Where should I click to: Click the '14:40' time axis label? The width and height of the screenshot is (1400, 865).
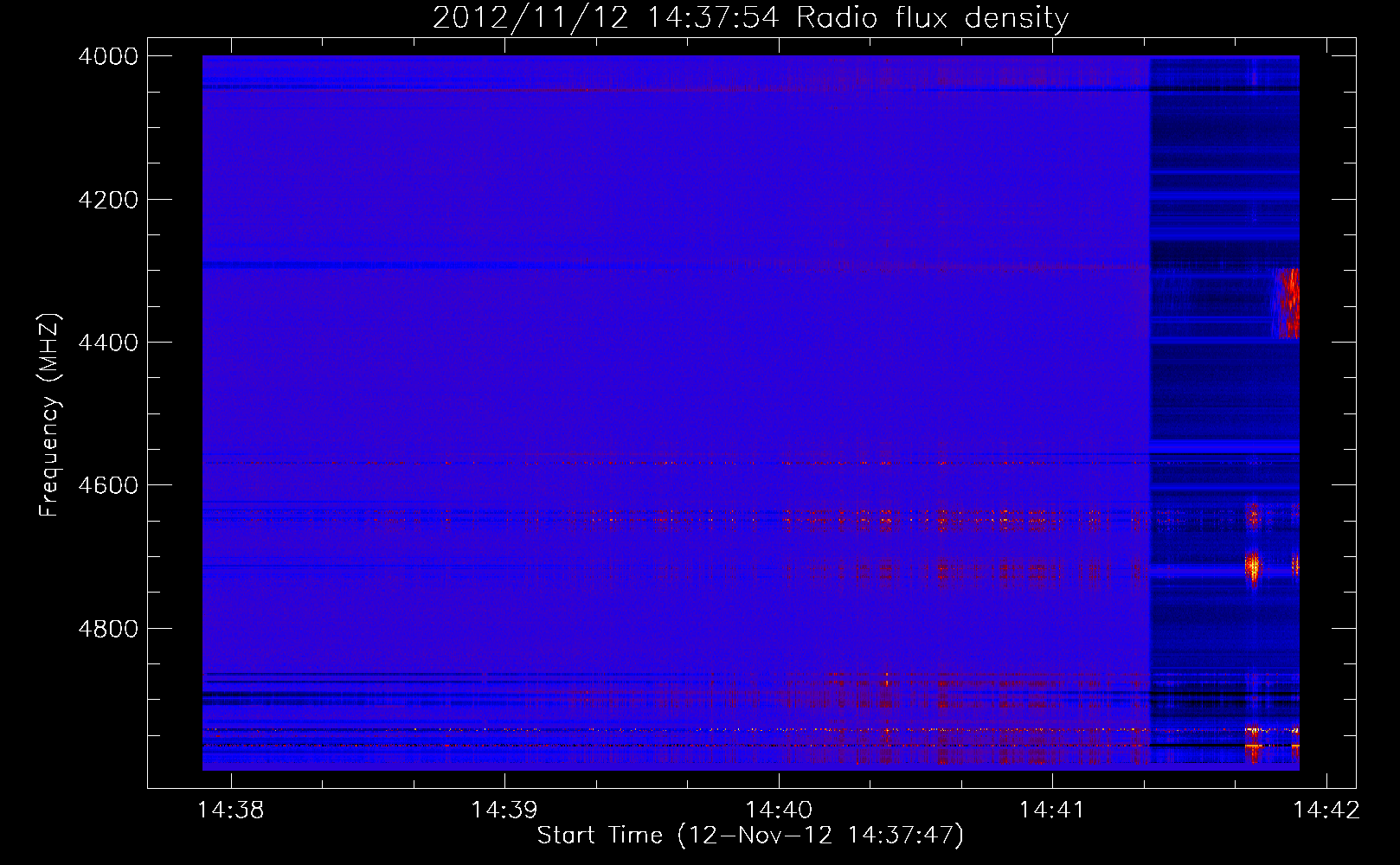(779, 810)
